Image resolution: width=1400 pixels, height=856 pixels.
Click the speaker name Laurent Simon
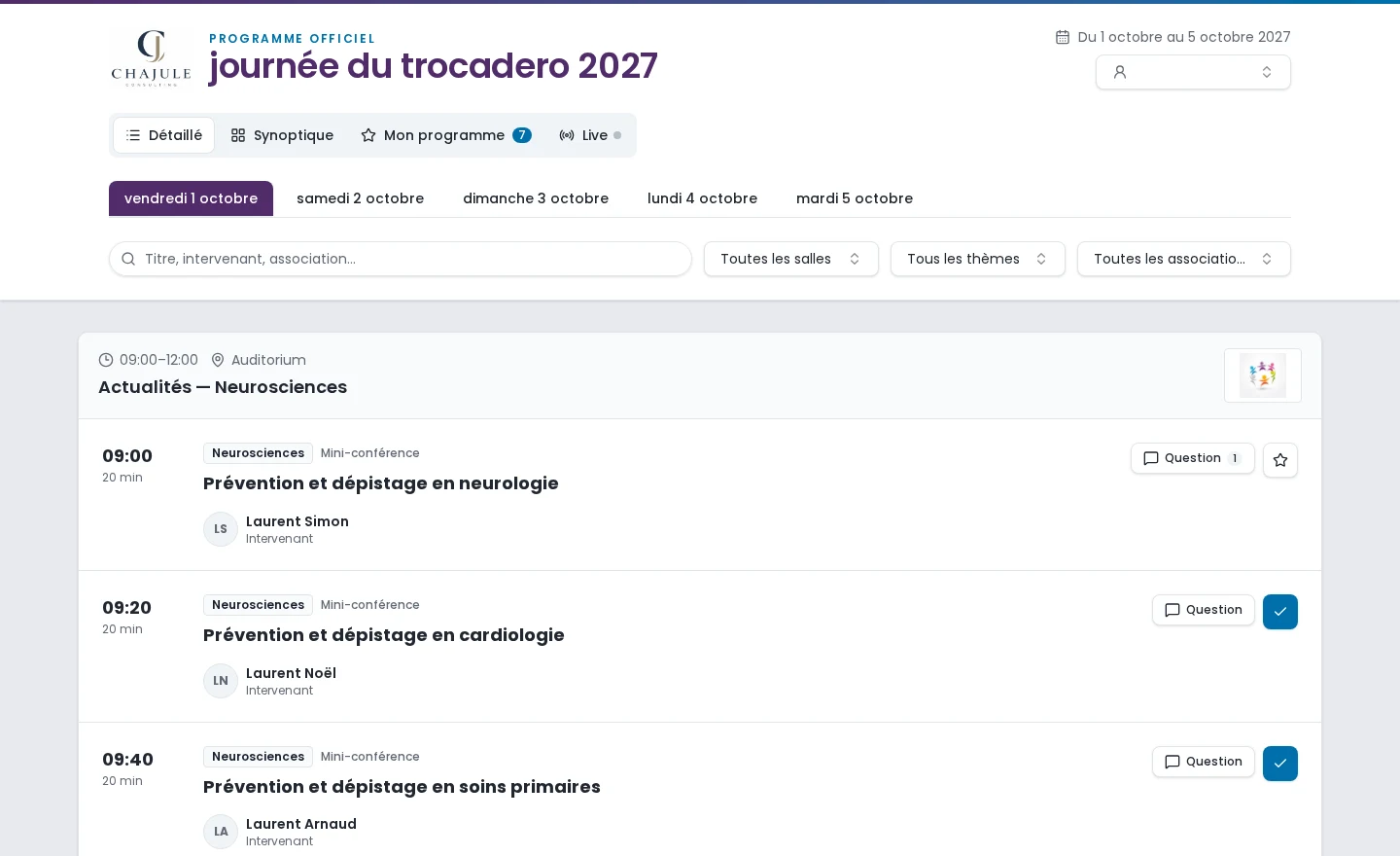[x=297, y=521]
